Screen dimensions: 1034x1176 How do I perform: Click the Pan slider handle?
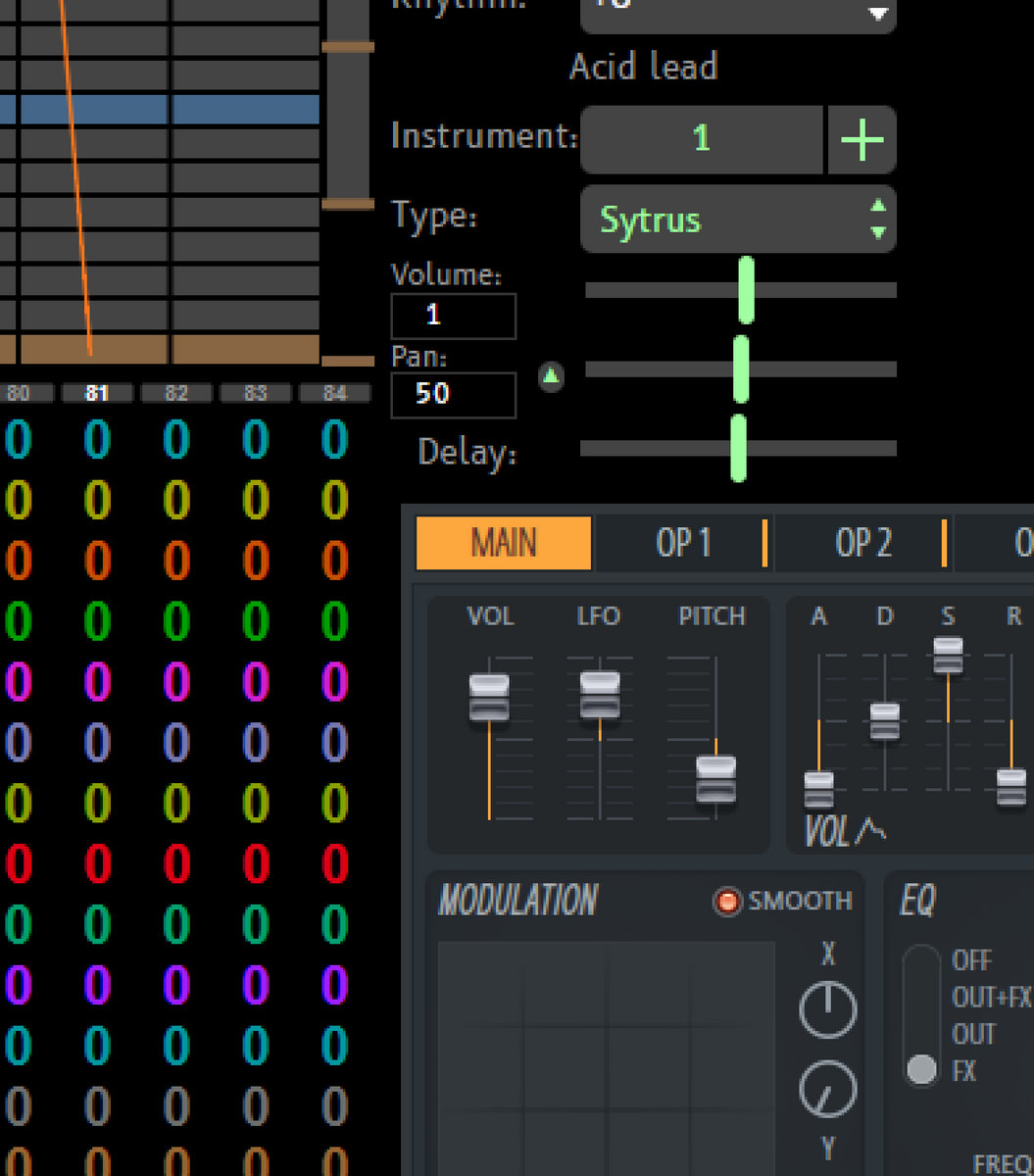pos(741,368)
